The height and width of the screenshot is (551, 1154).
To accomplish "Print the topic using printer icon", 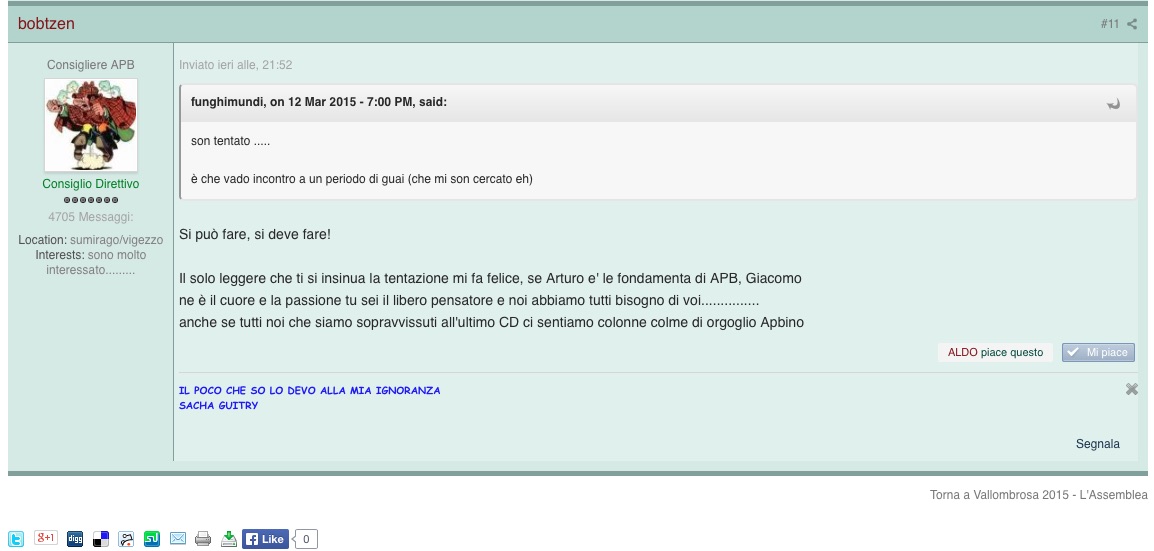I will 203,539.
